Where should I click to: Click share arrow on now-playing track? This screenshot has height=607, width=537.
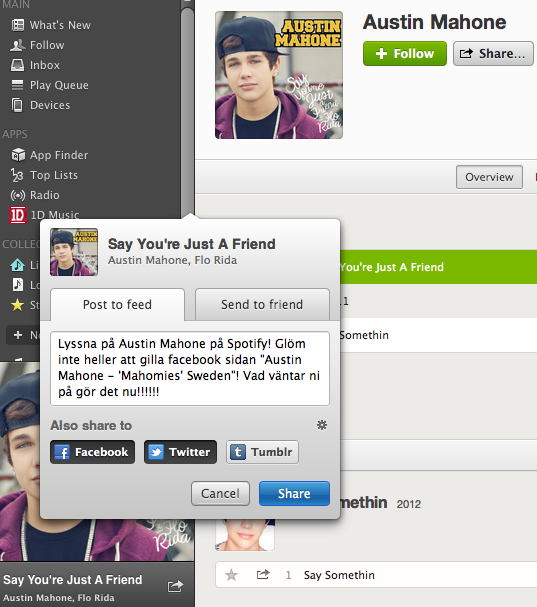175,586
